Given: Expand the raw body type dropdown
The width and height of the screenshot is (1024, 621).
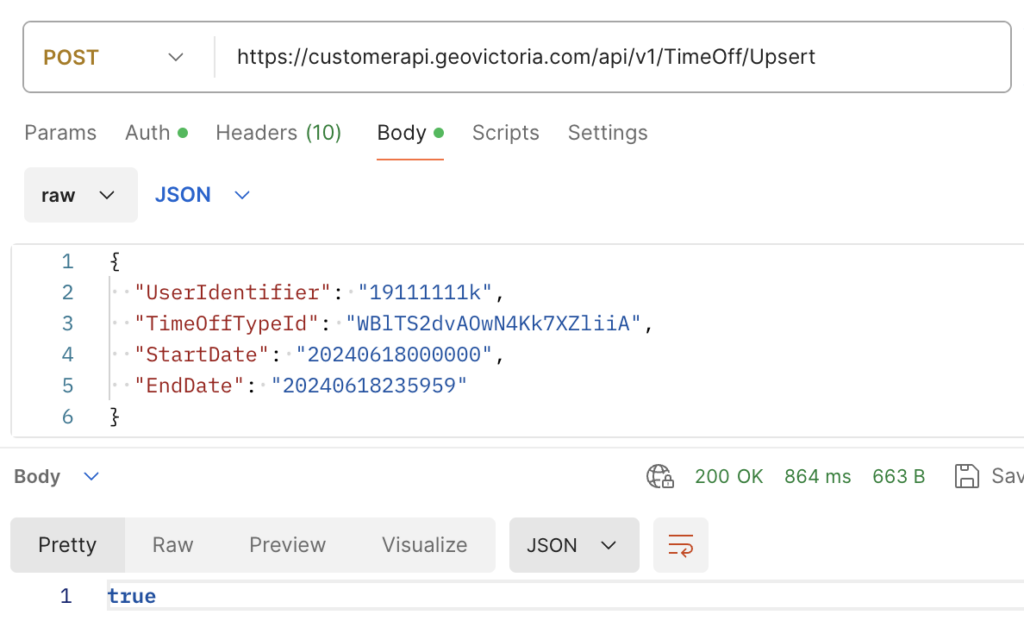Looking at the screenshot, I should (x=80, y=195).
